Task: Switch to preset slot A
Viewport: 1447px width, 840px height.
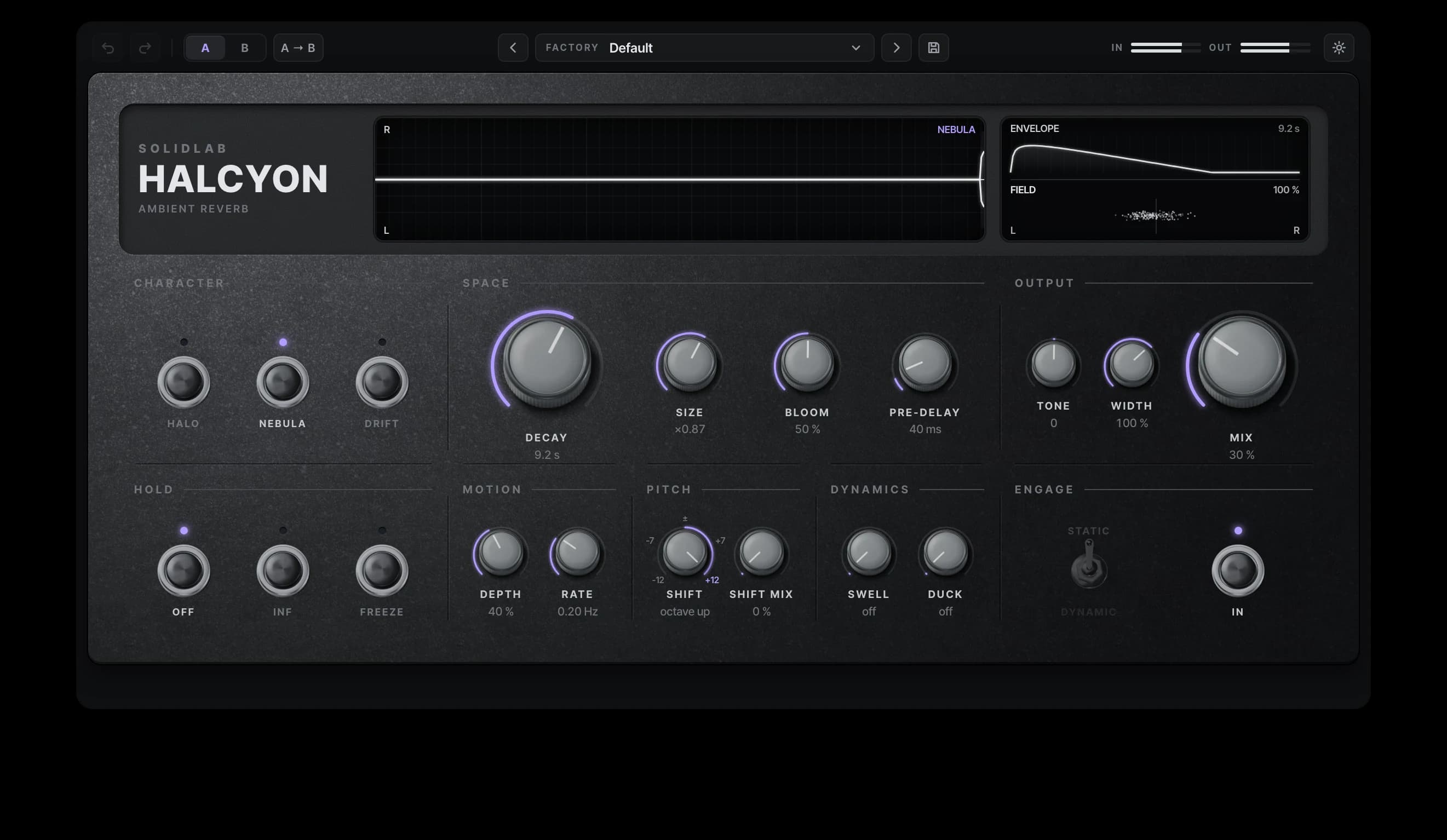Action: [x=205, y=48]
